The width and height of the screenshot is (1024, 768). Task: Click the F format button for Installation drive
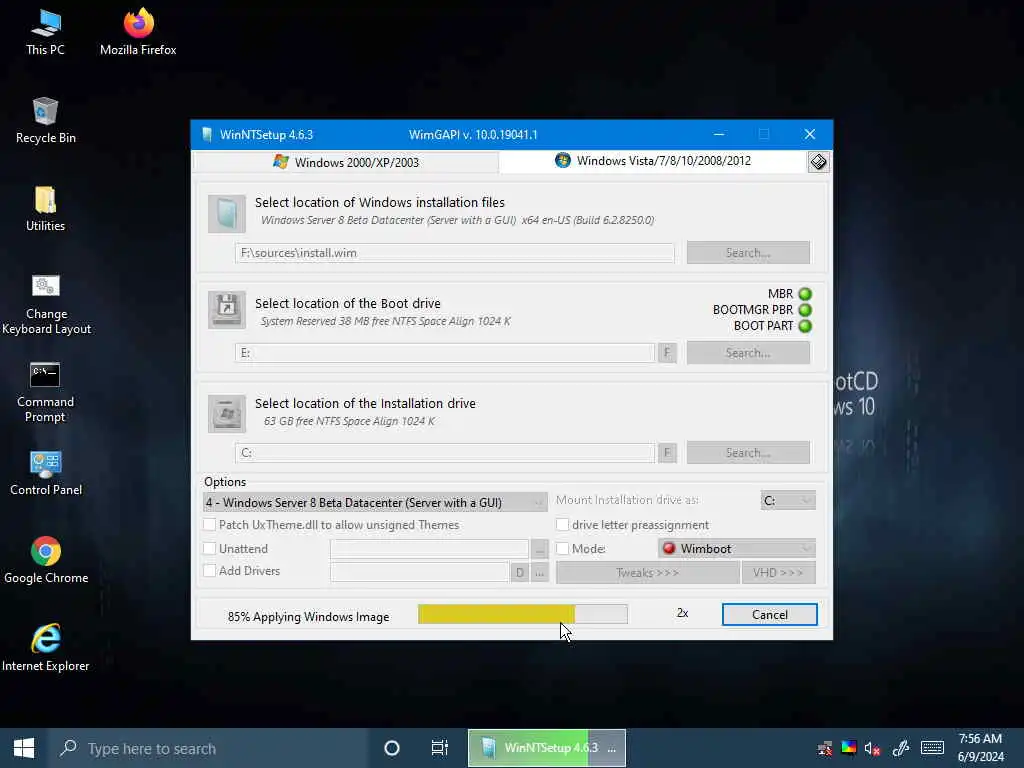tap(667, 453)
